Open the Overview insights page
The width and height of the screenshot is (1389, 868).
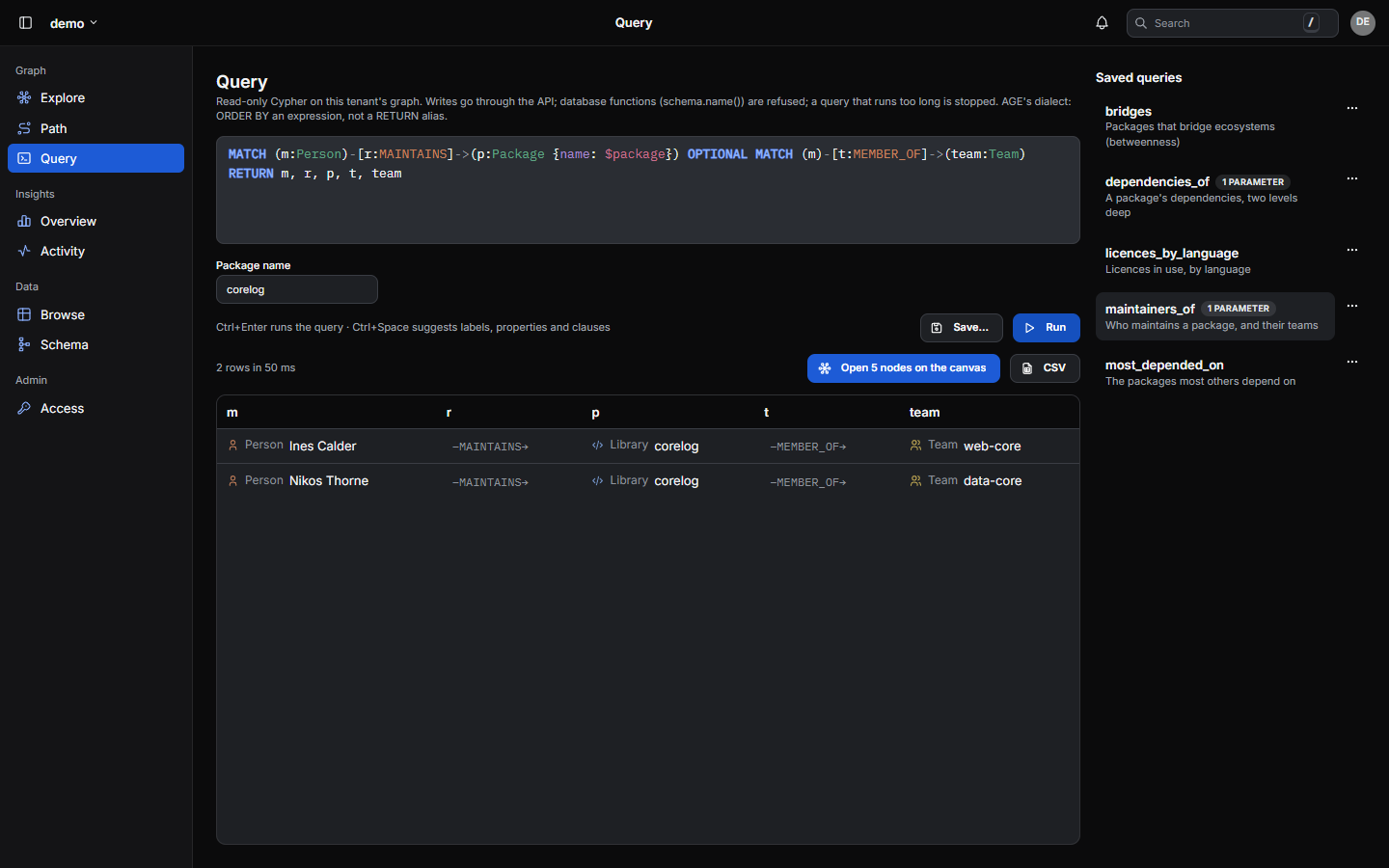click(x=95, y=221)
